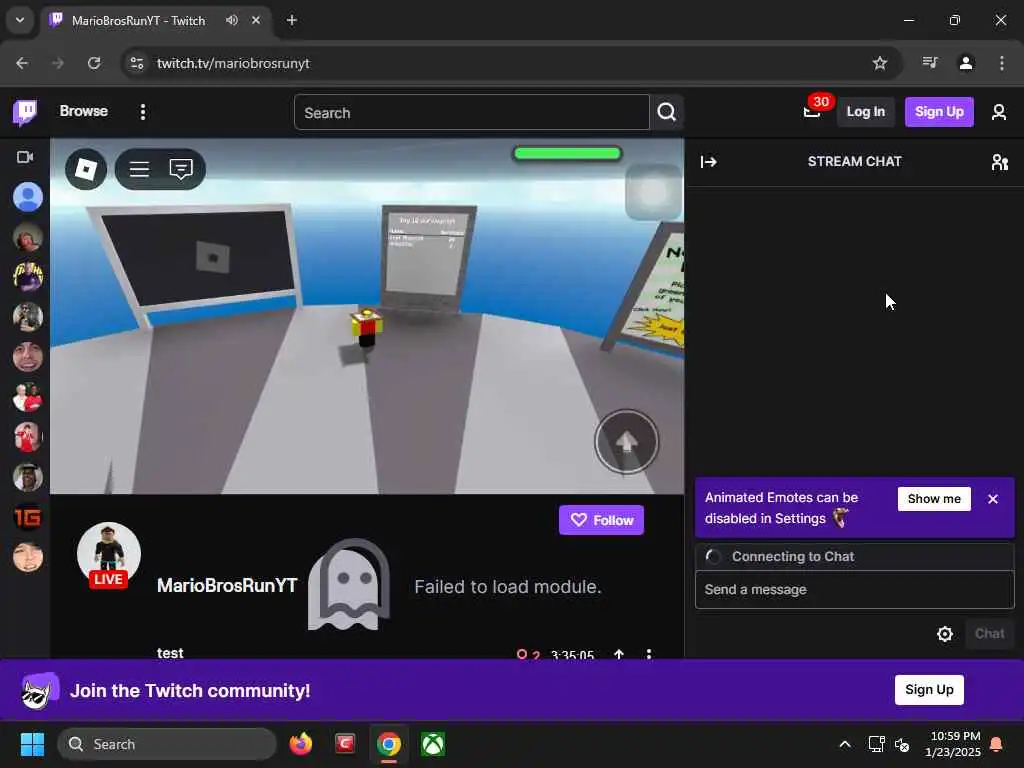Dismiss the Animated Emotes notice
Screen dimensions: 1024x768
point(993,499)
